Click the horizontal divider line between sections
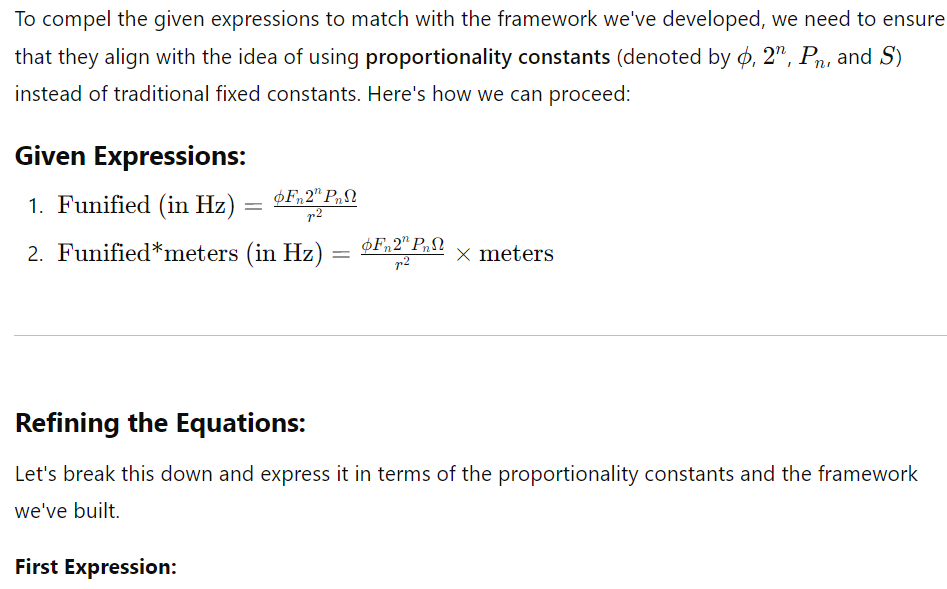 [481, 335]
